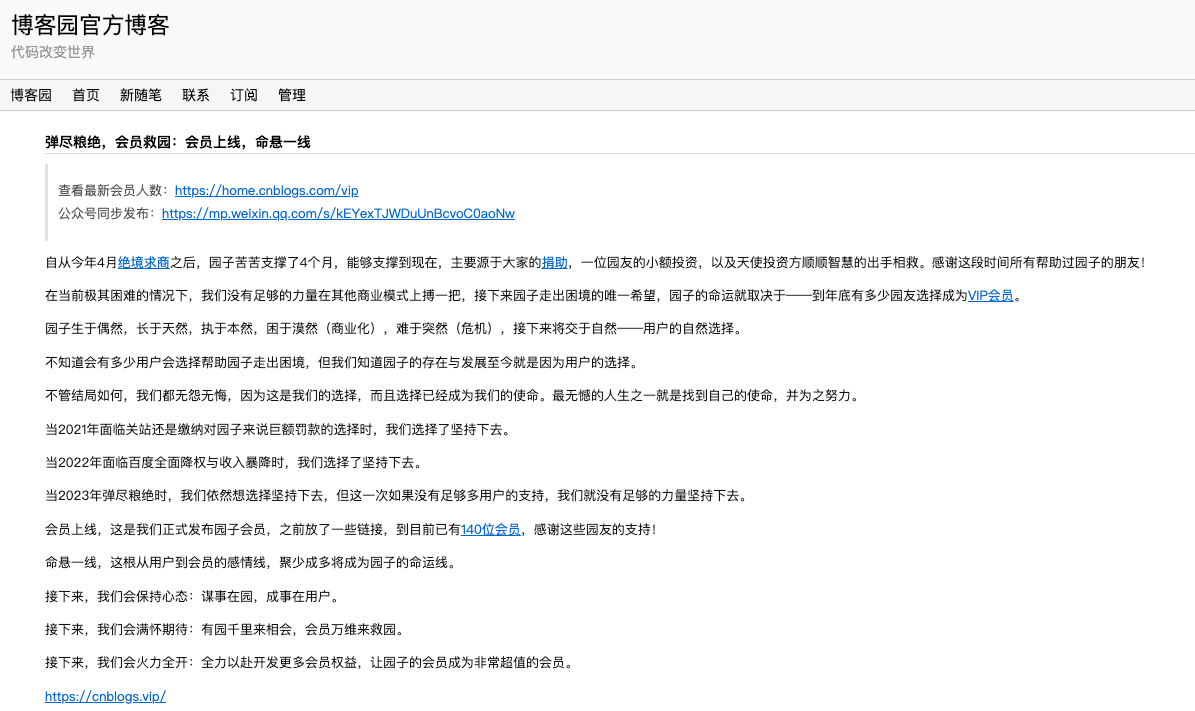
Task: Follow the 捐助 hyperlink
Action: click(x=555, y=263)
